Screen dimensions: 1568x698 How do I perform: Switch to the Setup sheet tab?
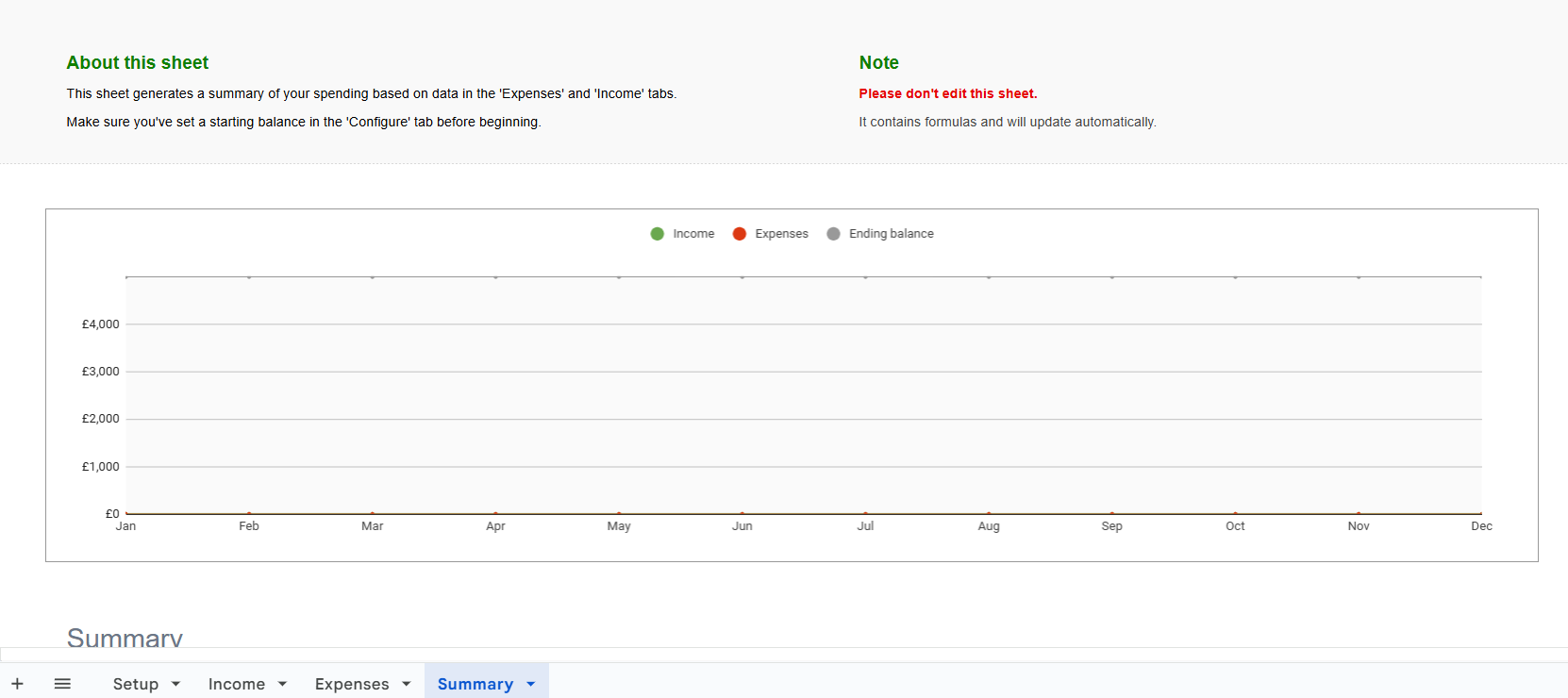(x=135, y=684)
